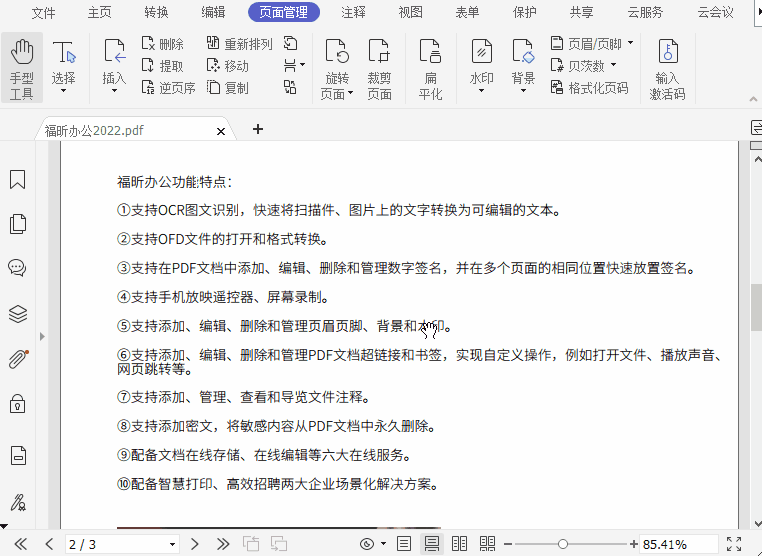This screenshot has width=762, height=556.
Task: Toggle night mode moon icon
Action: [x=367, y=544]
